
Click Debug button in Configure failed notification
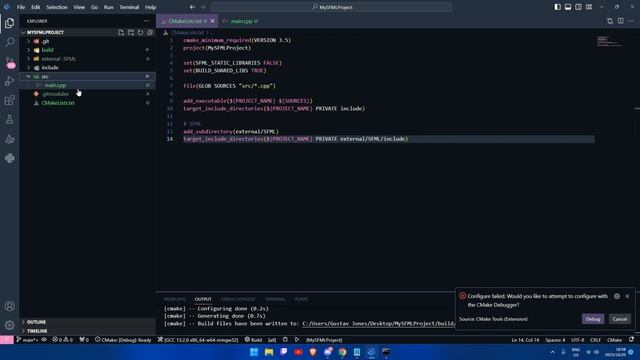coord(593,319)
